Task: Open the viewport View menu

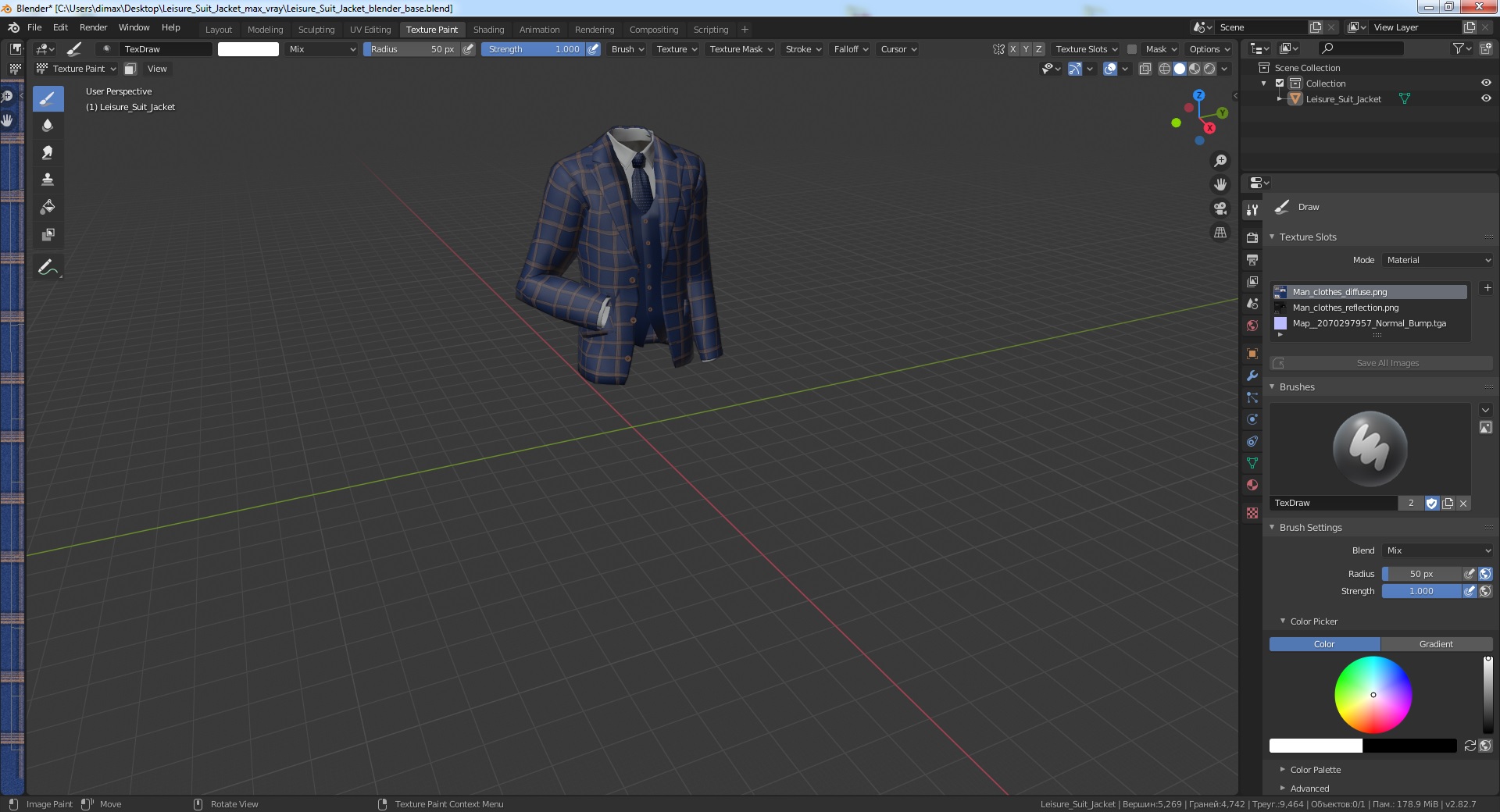Action: (157, 69)
